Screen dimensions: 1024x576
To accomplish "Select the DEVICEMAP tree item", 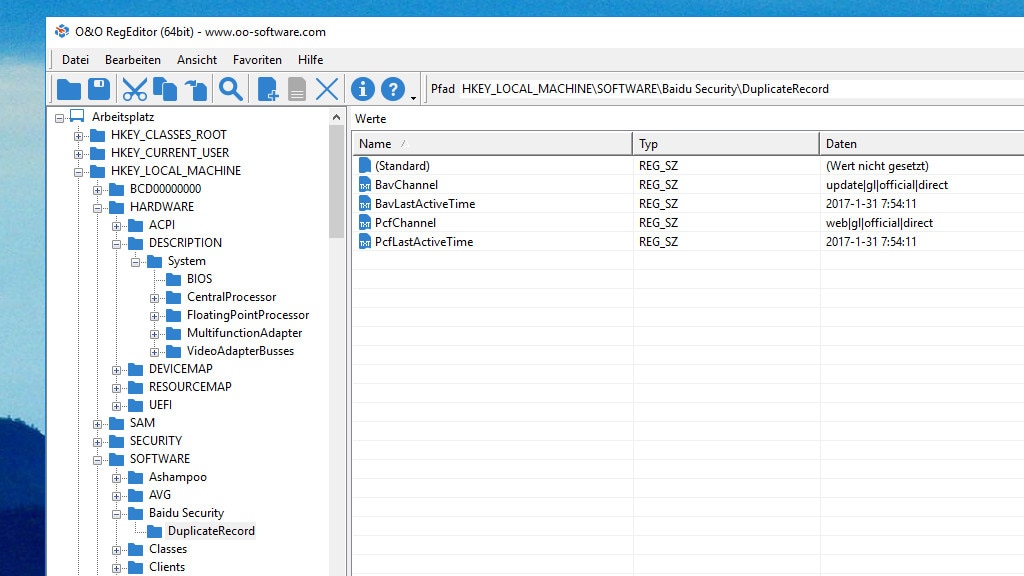I will click(x=180, y=369).
